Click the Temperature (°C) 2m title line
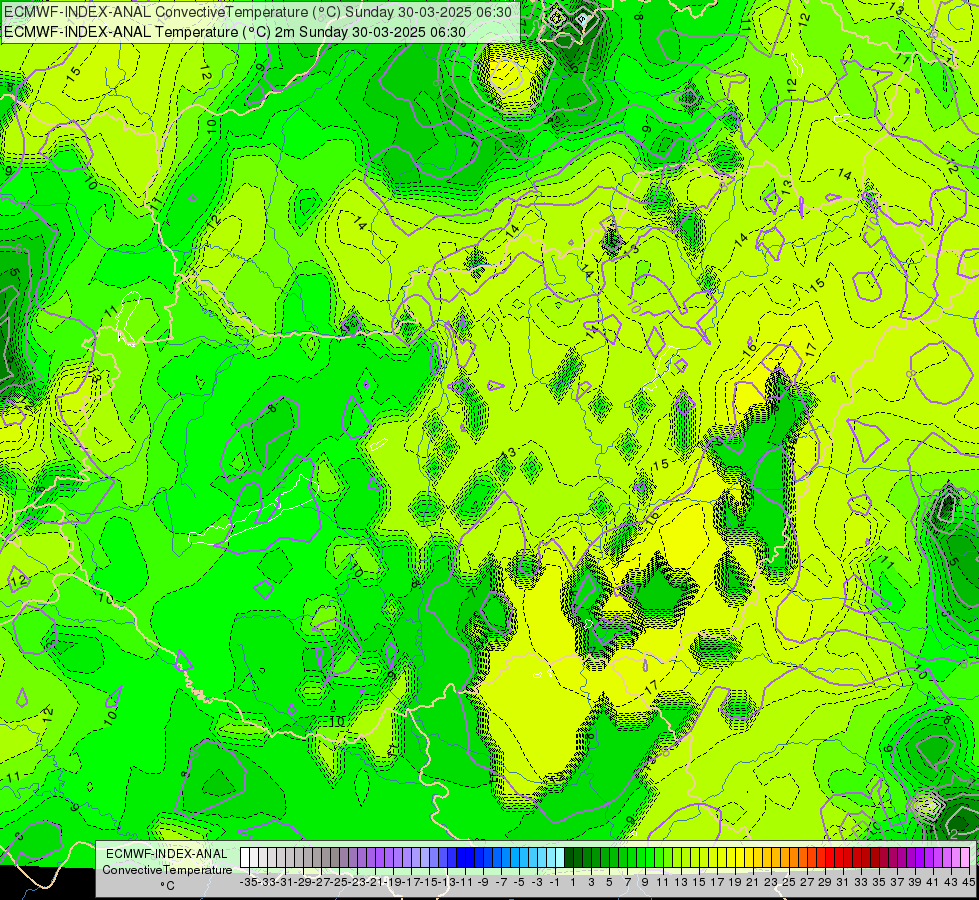Screen dimensions: 979x900 point(234,32)
